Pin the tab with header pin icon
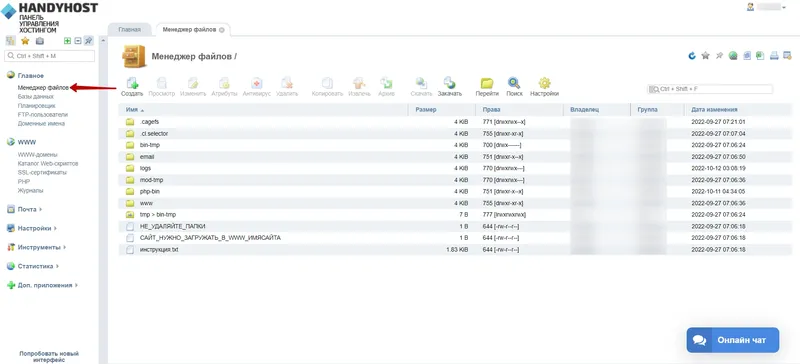 [x=719, y=56]
